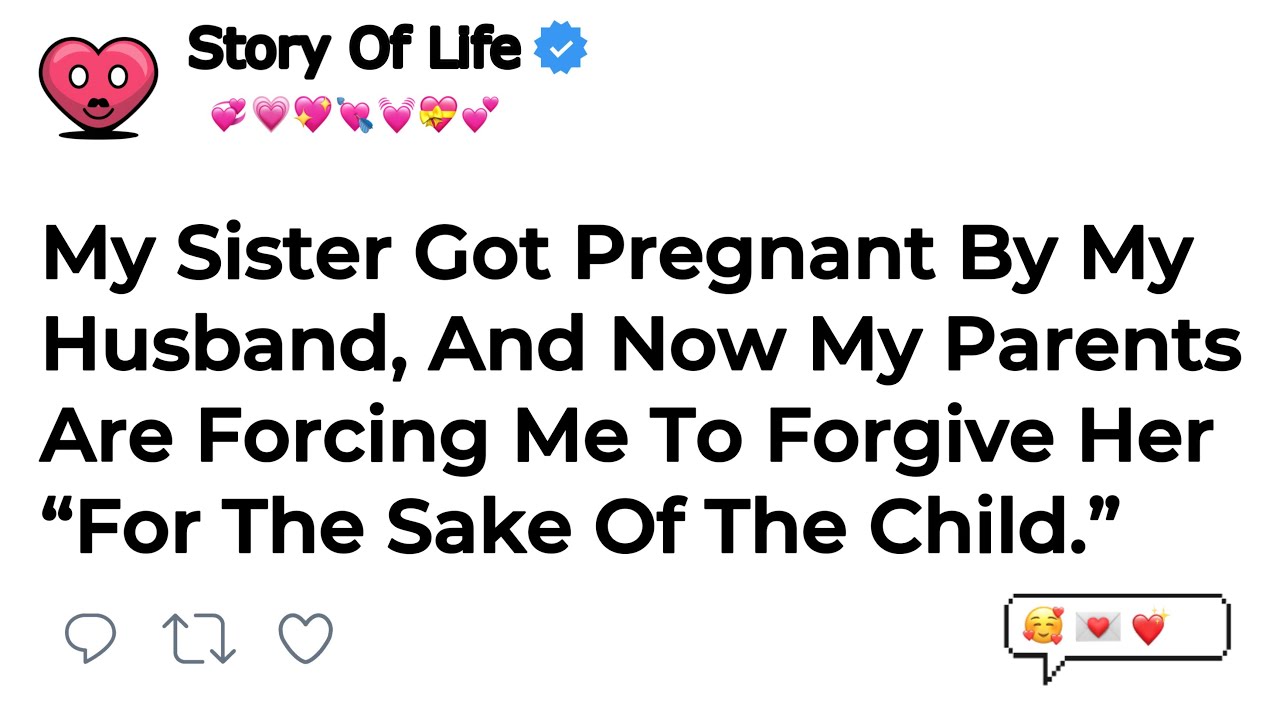The width and height of the screenshot is (1280, 720).
Task: Click the blue verified checkmark badge
Action: pyautogui.click(x=562, y=50)
